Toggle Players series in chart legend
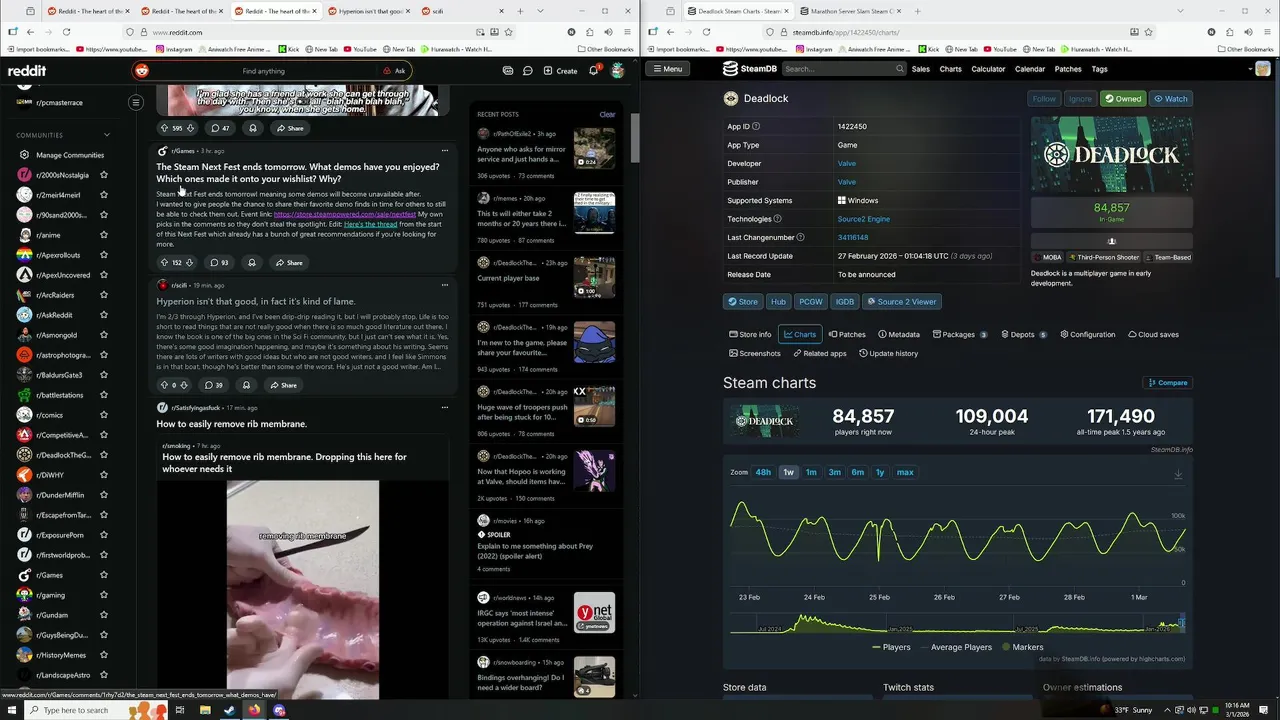 pos(890,647)
